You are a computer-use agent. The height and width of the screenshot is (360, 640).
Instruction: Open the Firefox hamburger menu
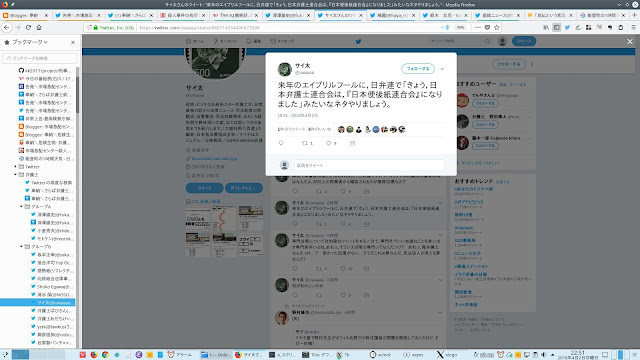[x=633, y=27]
